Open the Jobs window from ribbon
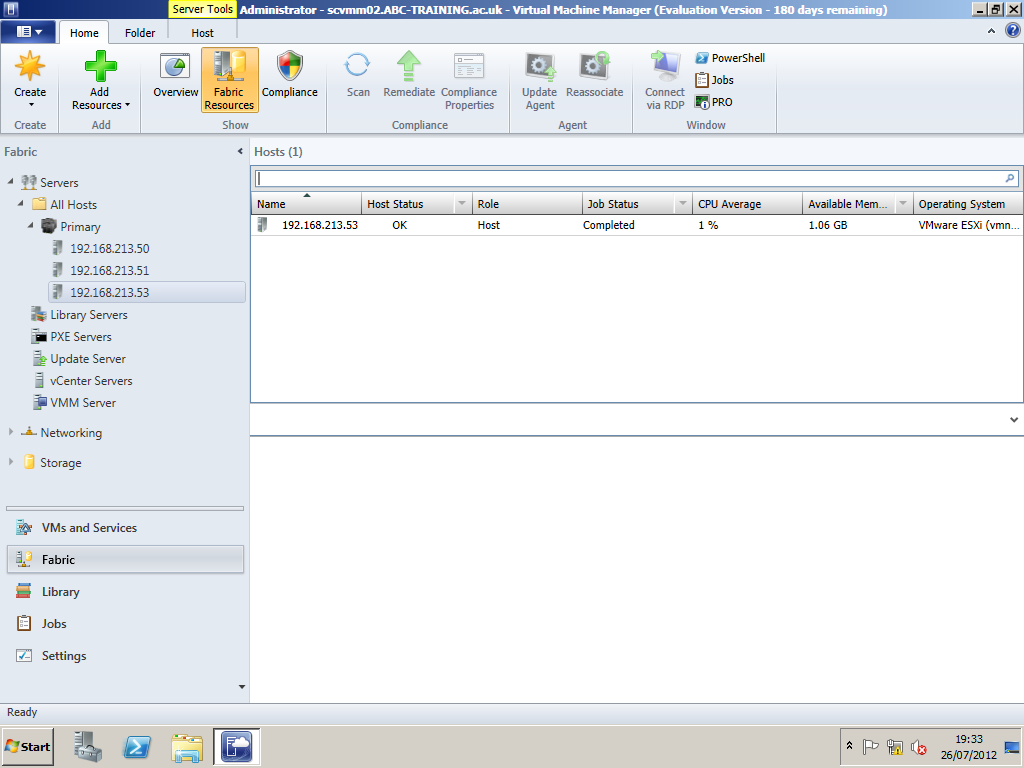 tap(714, 80)
